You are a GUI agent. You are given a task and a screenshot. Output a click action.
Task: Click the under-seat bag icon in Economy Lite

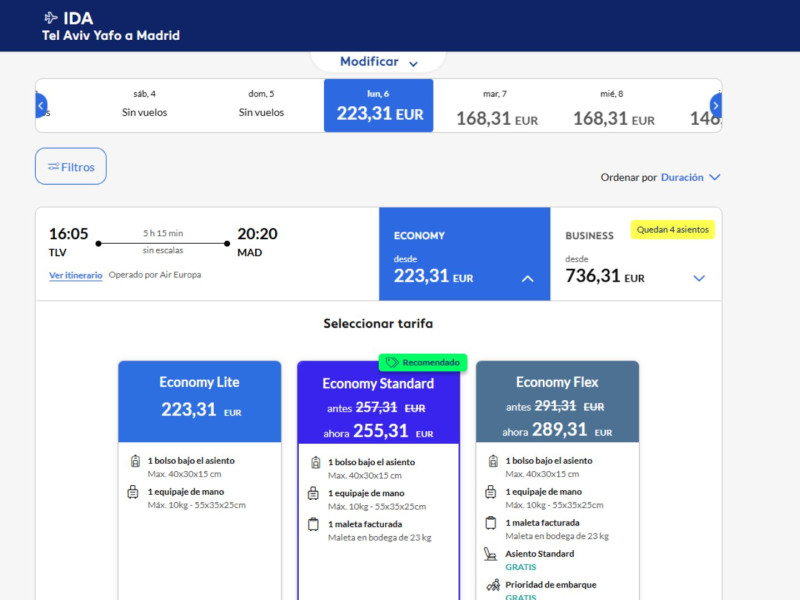pos(134,461)
